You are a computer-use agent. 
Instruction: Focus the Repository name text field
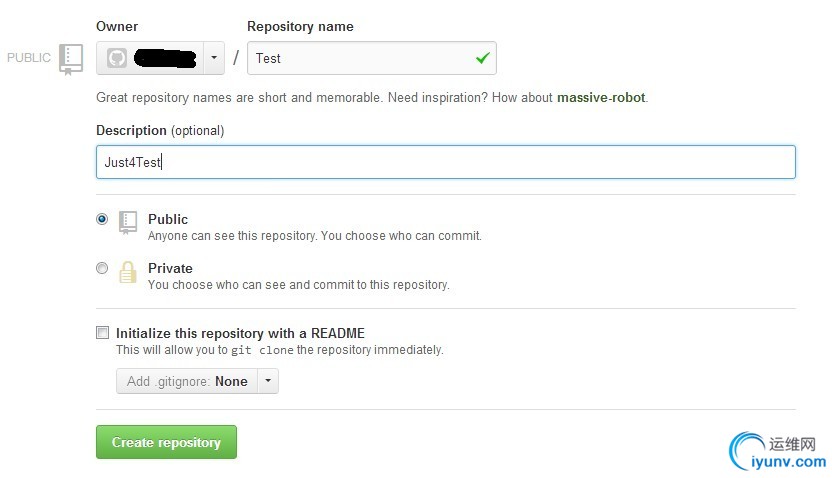click(x=360, y=58)
